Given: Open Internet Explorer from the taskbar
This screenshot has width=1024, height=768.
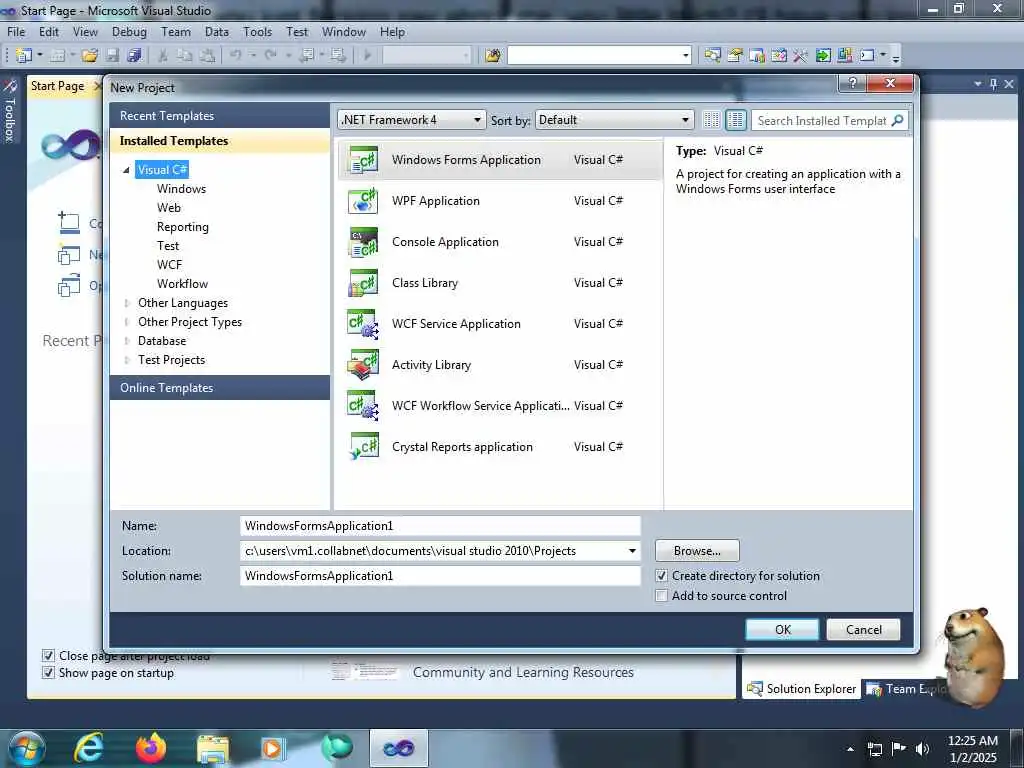Looking at the screenshot, I should [x=89, y=747].
